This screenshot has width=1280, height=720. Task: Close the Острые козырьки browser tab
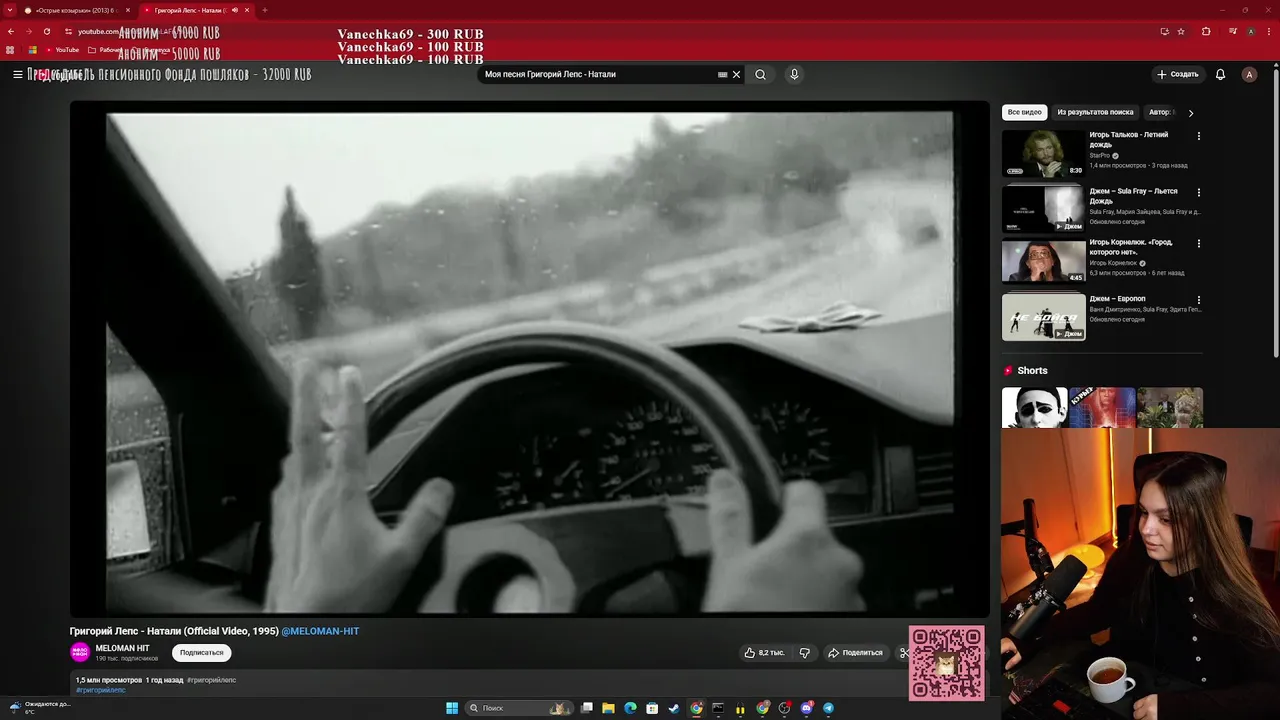[126, 10]
